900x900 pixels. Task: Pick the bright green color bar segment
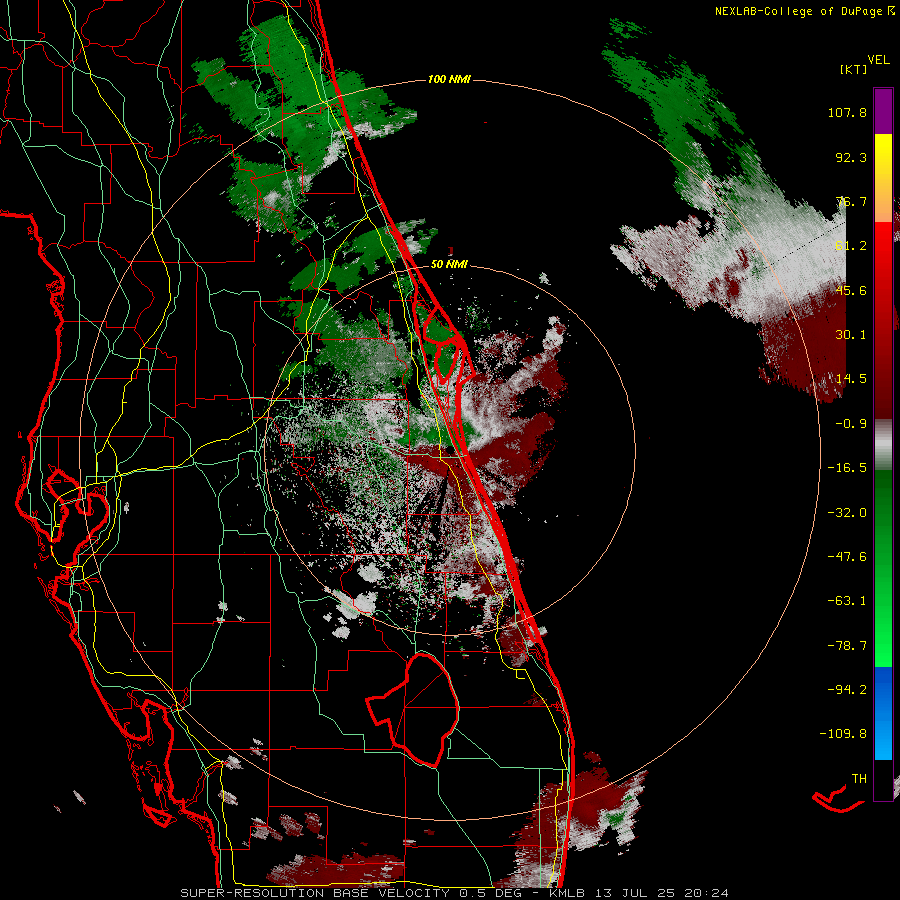(x=883, y=620)
